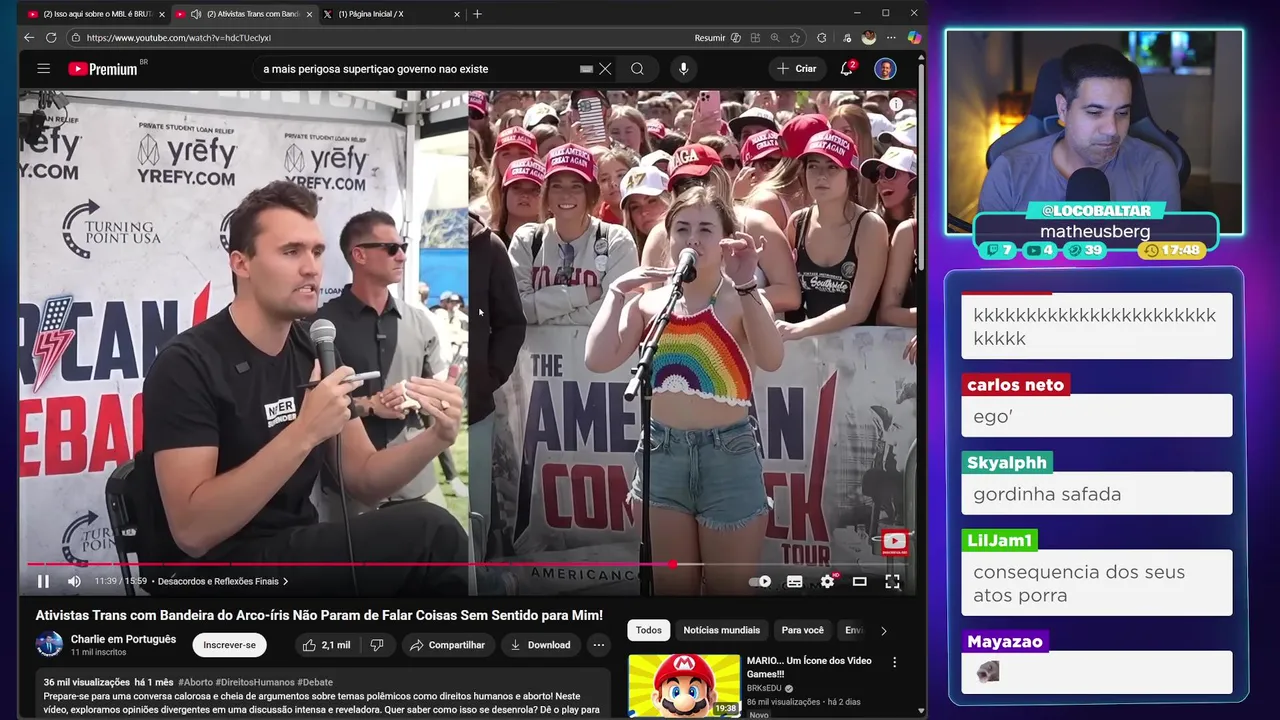Viewport: 1280px width, 720px height.
Task: Select the Para você filter chip
Action: pyautogui.click(x=802, y=630)
